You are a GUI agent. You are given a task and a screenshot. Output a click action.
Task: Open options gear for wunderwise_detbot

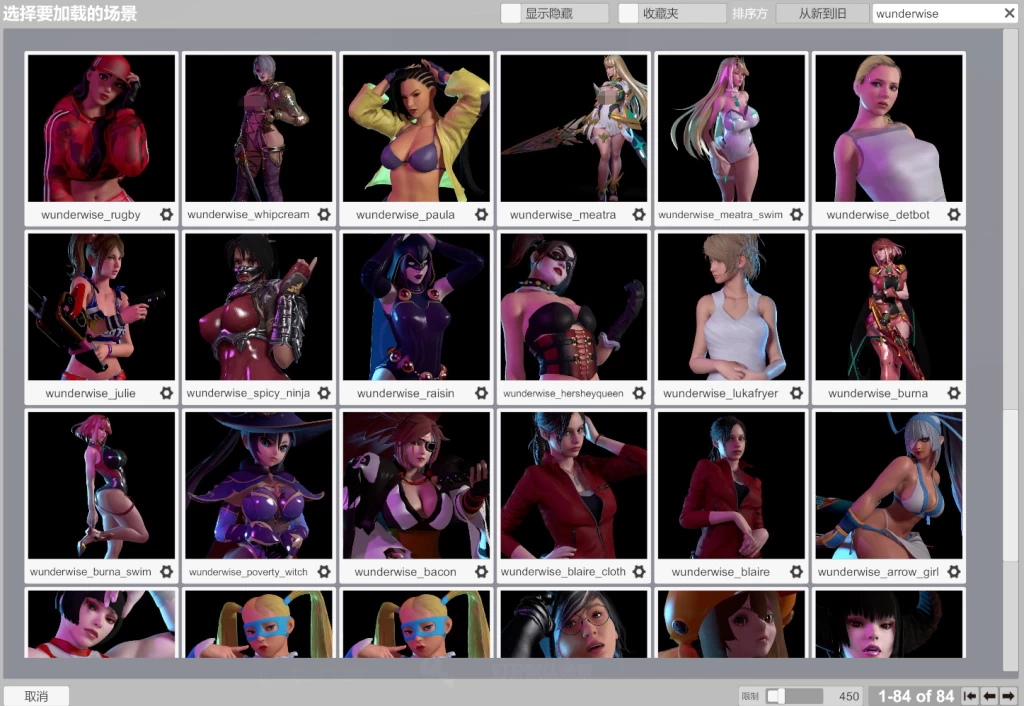coord(953,215)
